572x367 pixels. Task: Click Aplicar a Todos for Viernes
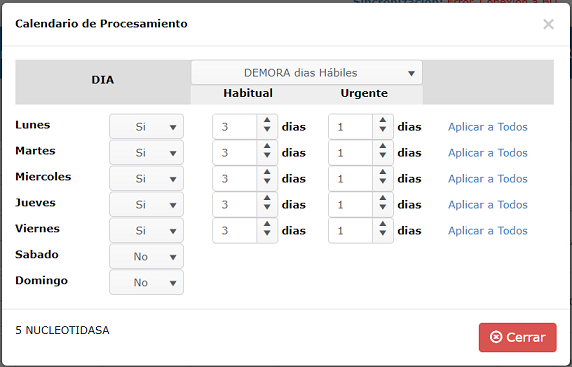coord(488,230)
